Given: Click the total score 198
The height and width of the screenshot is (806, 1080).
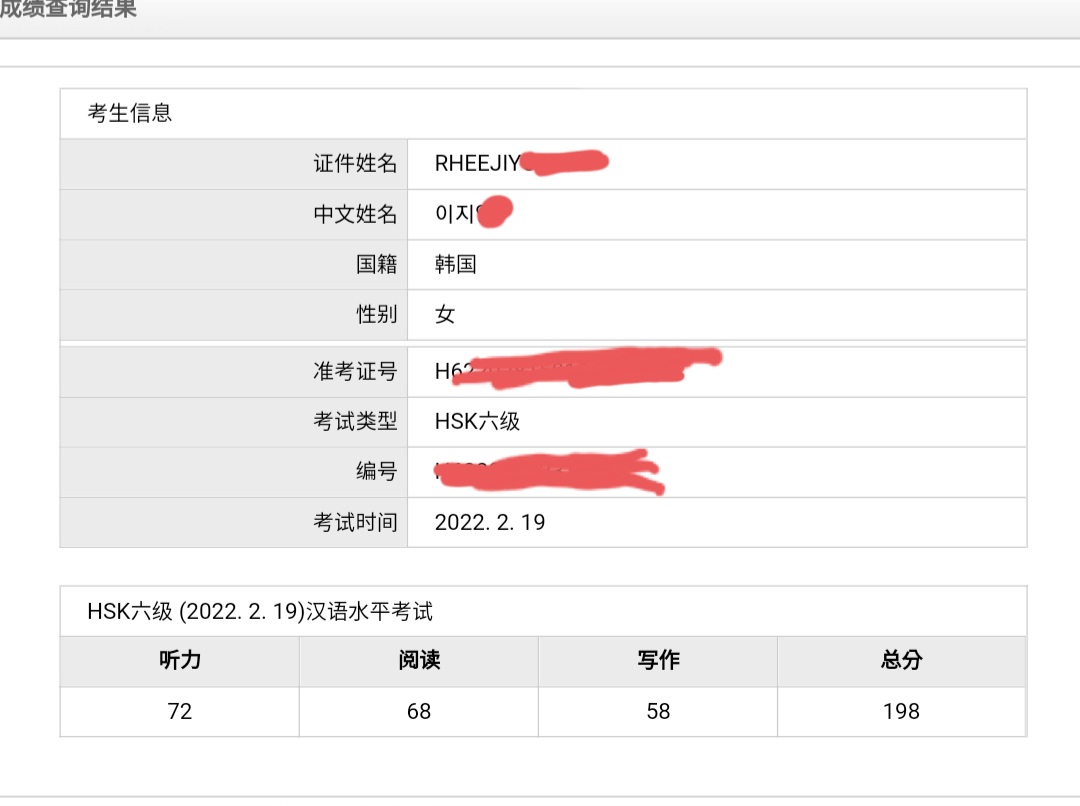Looking at the screenshot, I should point(902,712).
